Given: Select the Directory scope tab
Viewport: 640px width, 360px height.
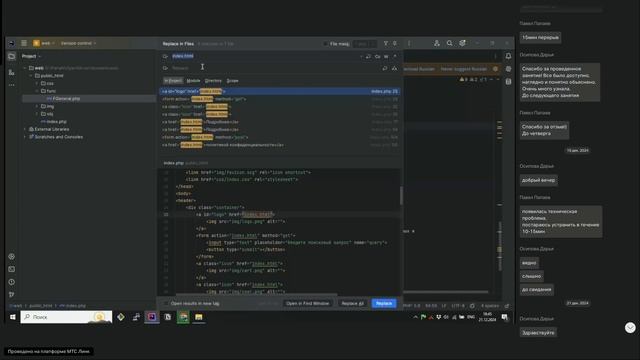Looking at the screenshot, I should [213, 81].
